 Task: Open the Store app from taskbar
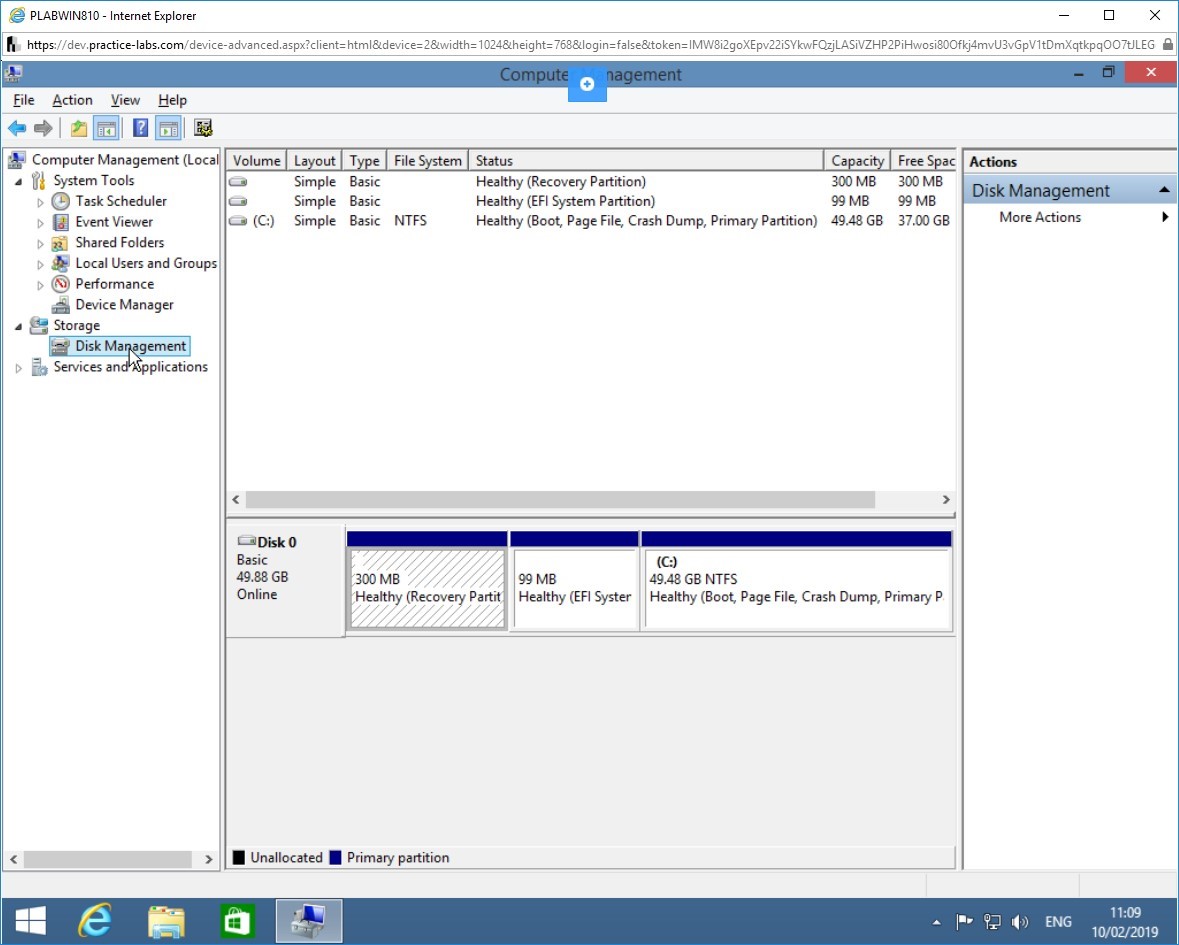(x=237, y=921)
